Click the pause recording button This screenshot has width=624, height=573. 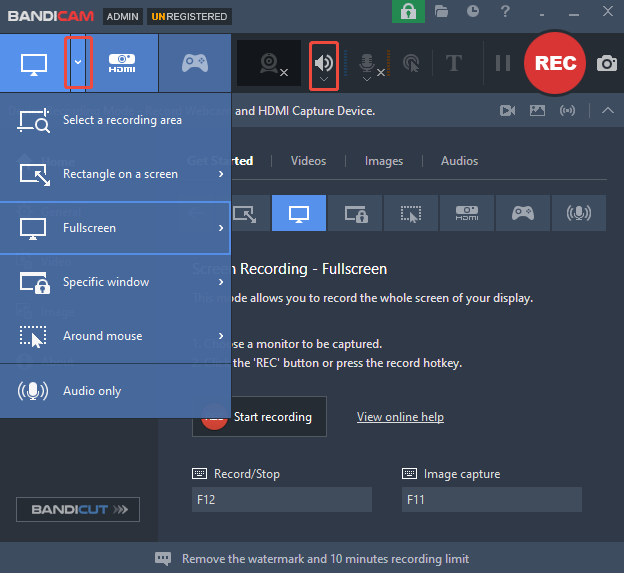[503, 63]
